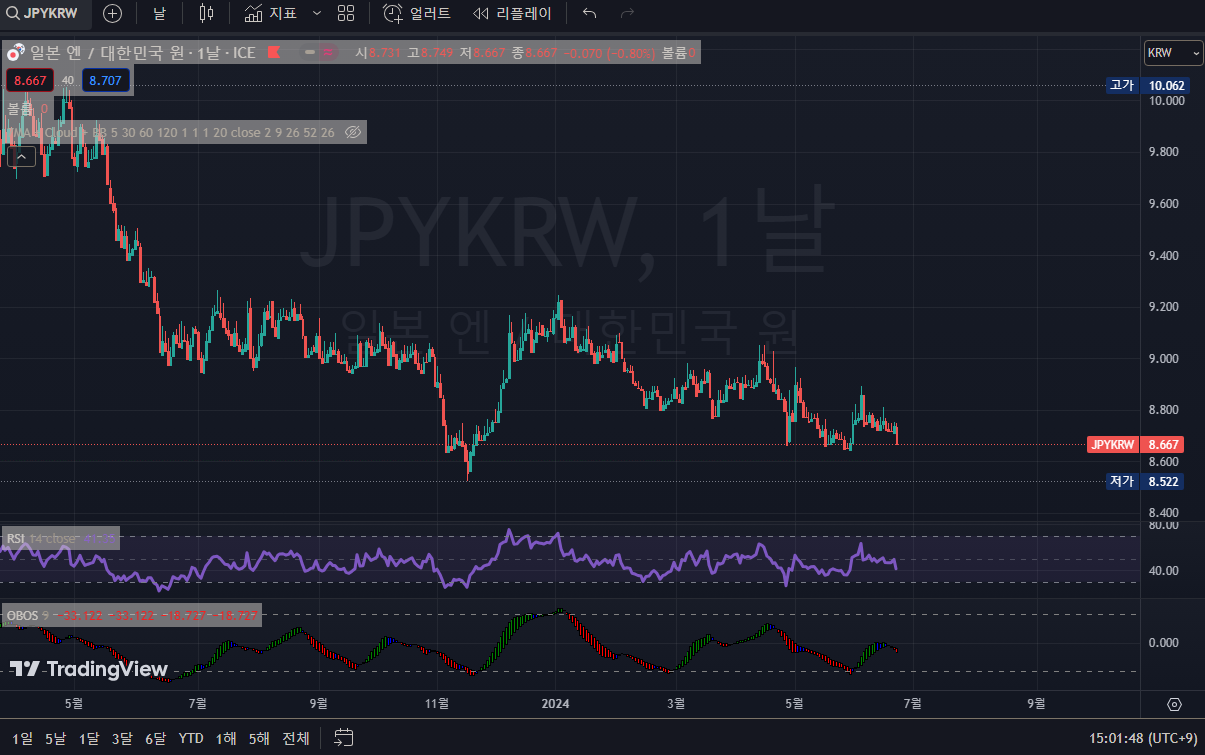
Task: Switch to the 6달 time range
Action: (x=155, y=738)
